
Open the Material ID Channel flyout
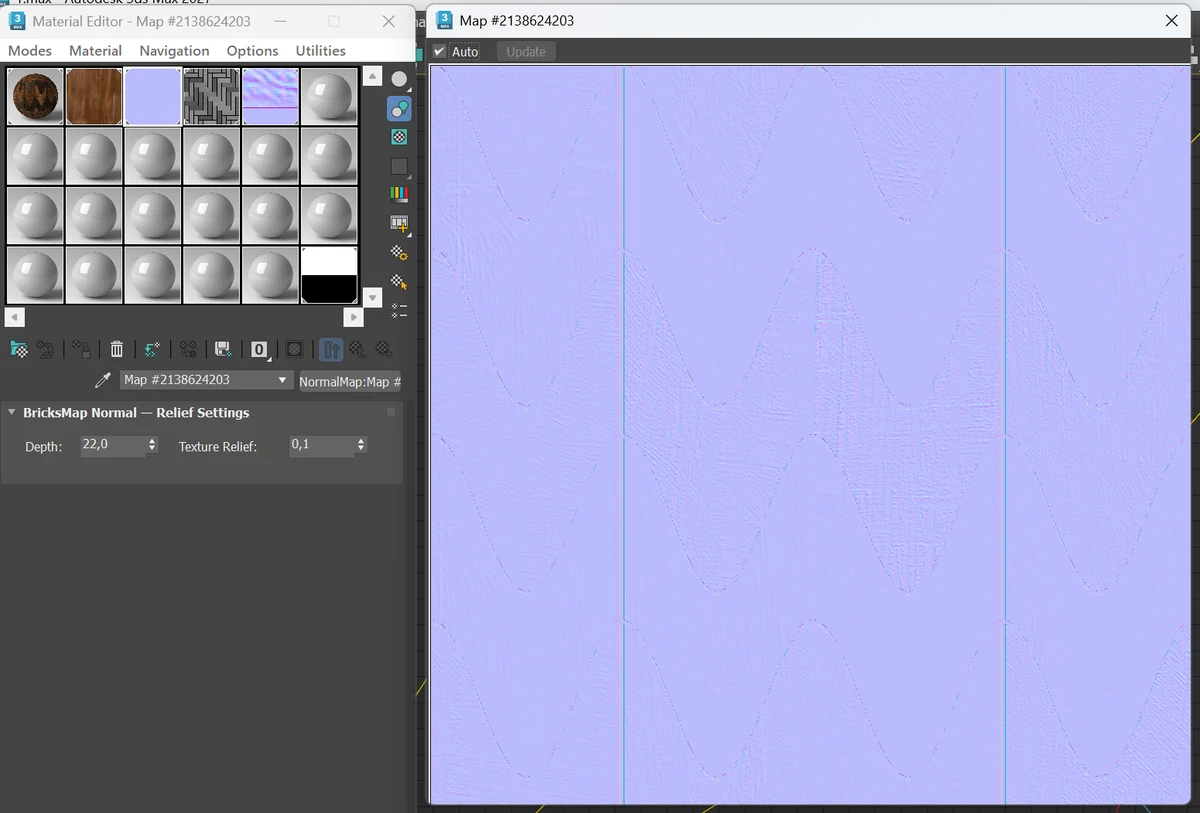pos(259,349)
